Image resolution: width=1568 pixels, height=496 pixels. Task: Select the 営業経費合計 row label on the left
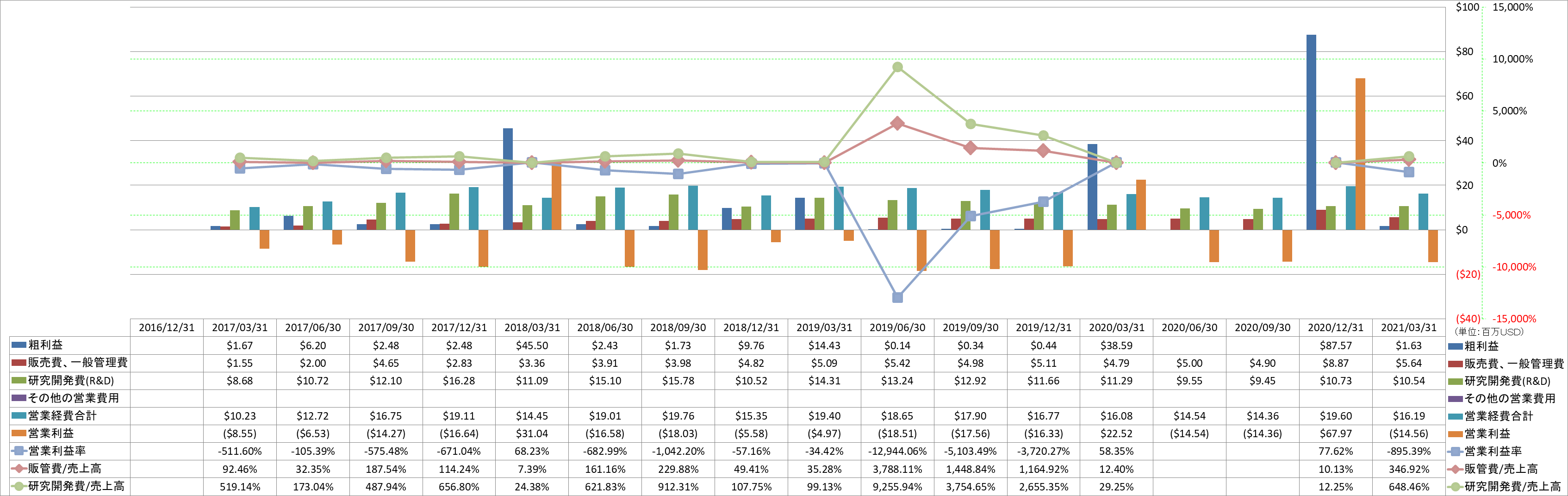coord(62,415)
